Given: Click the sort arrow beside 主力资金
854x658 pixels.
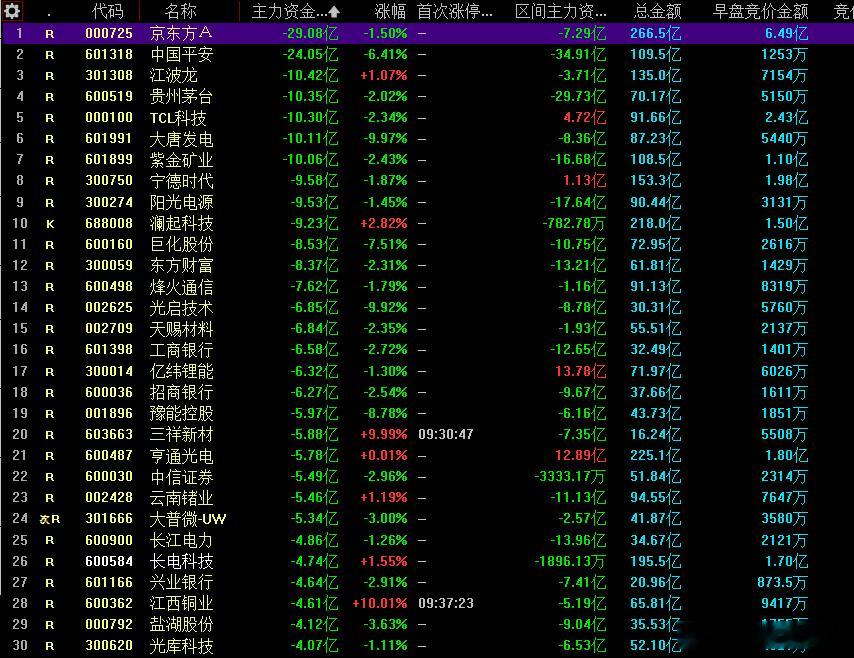Looking at the screenshot, I should (334, 11).
